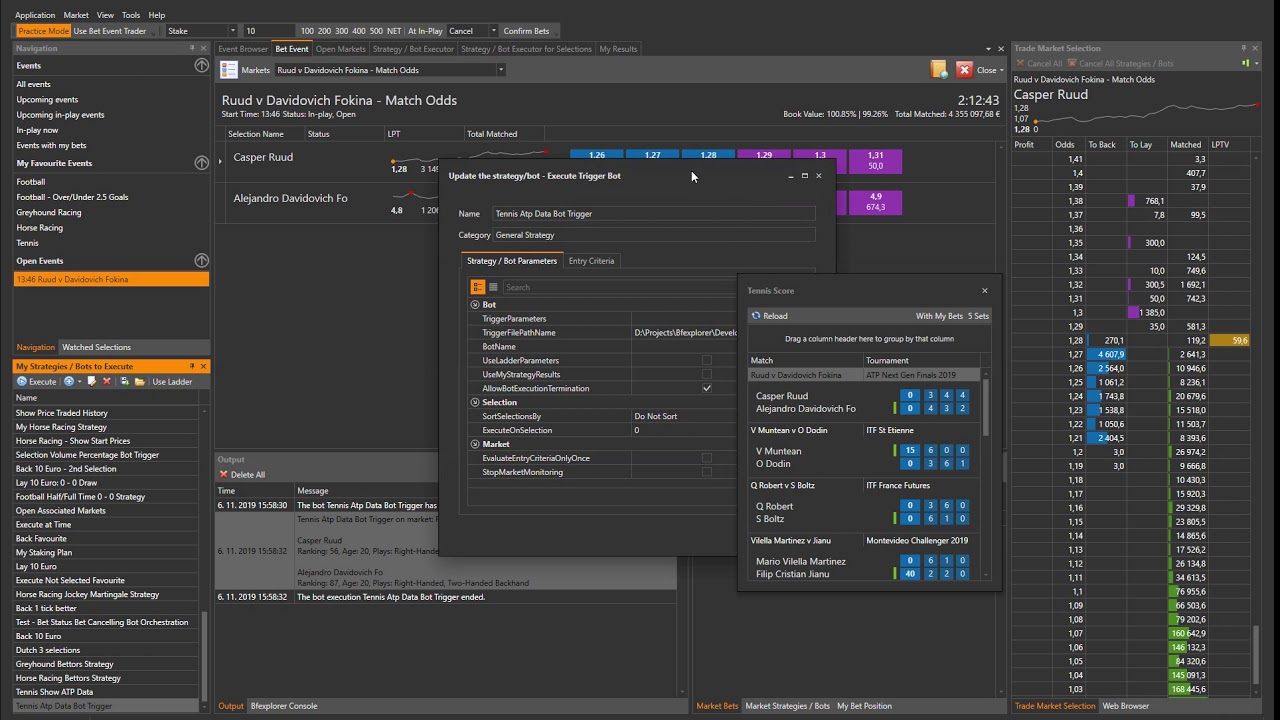
Task: Delete selected strategy with red X icon
Action: (x=107, y=381)
